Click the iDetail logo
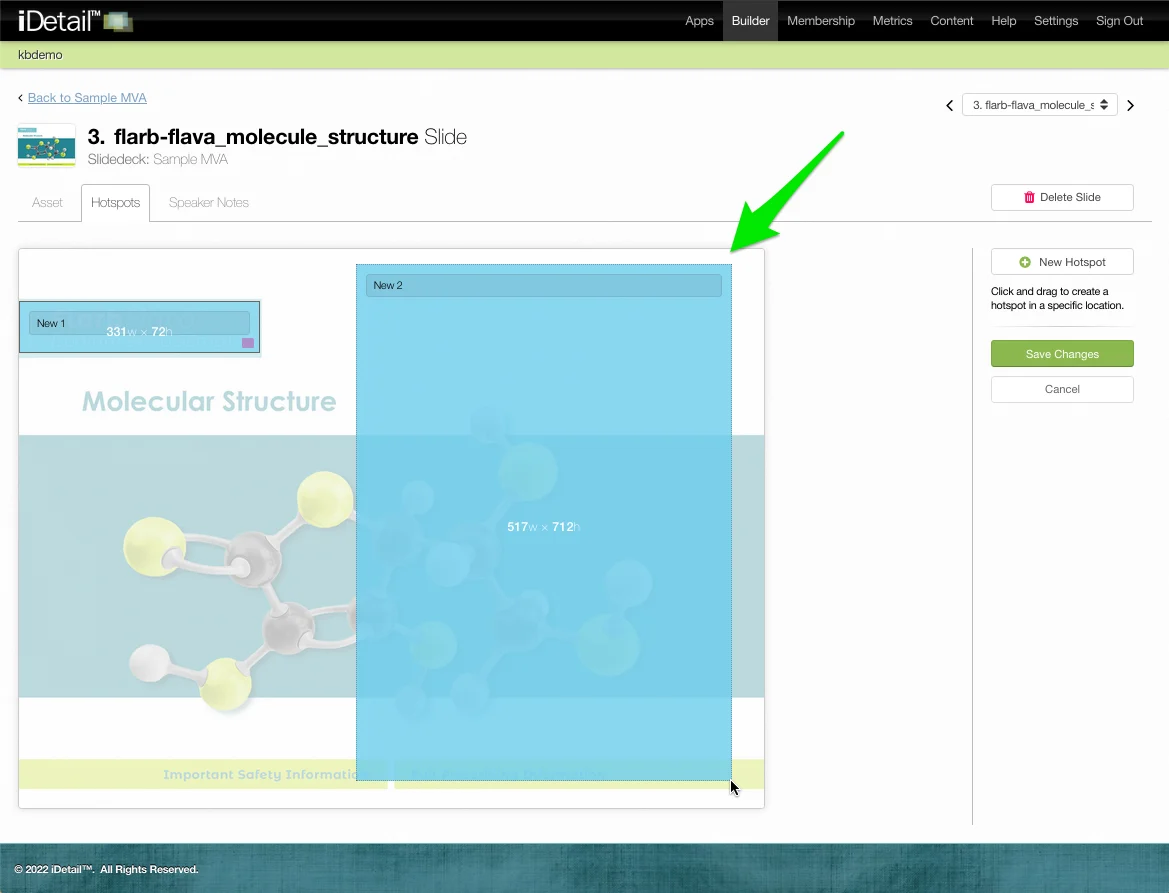 tap(75, 20)
